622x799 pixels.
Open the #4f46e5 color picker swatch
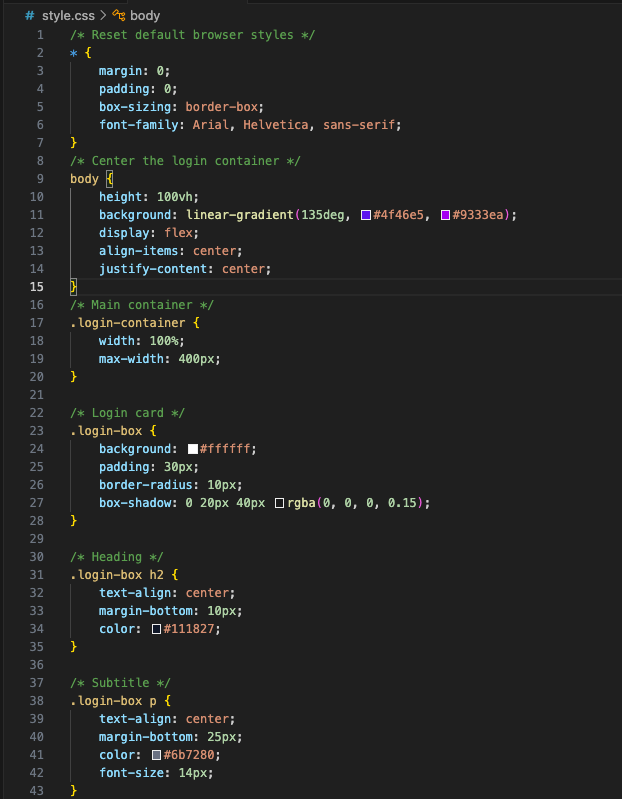coord(366,215)
